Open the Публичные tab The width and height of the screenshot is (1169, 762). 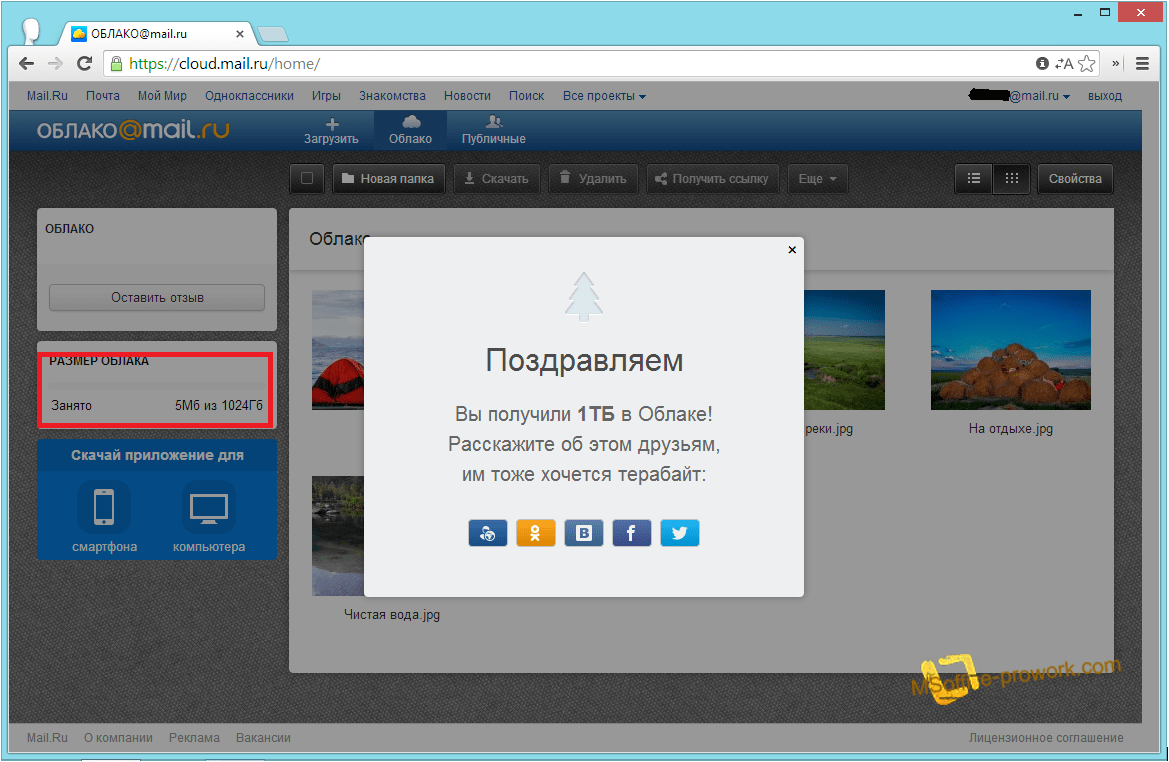click(493, 131)
